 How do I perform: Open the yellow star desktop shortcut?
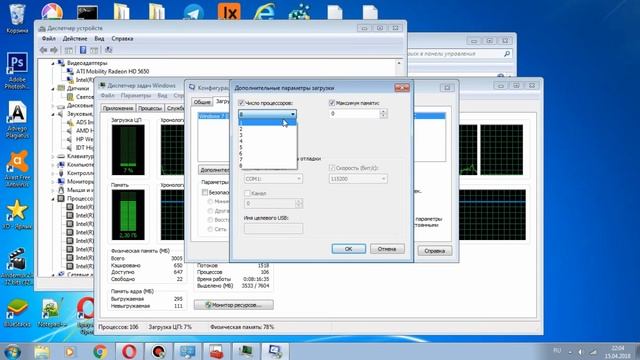pos(17,214)
